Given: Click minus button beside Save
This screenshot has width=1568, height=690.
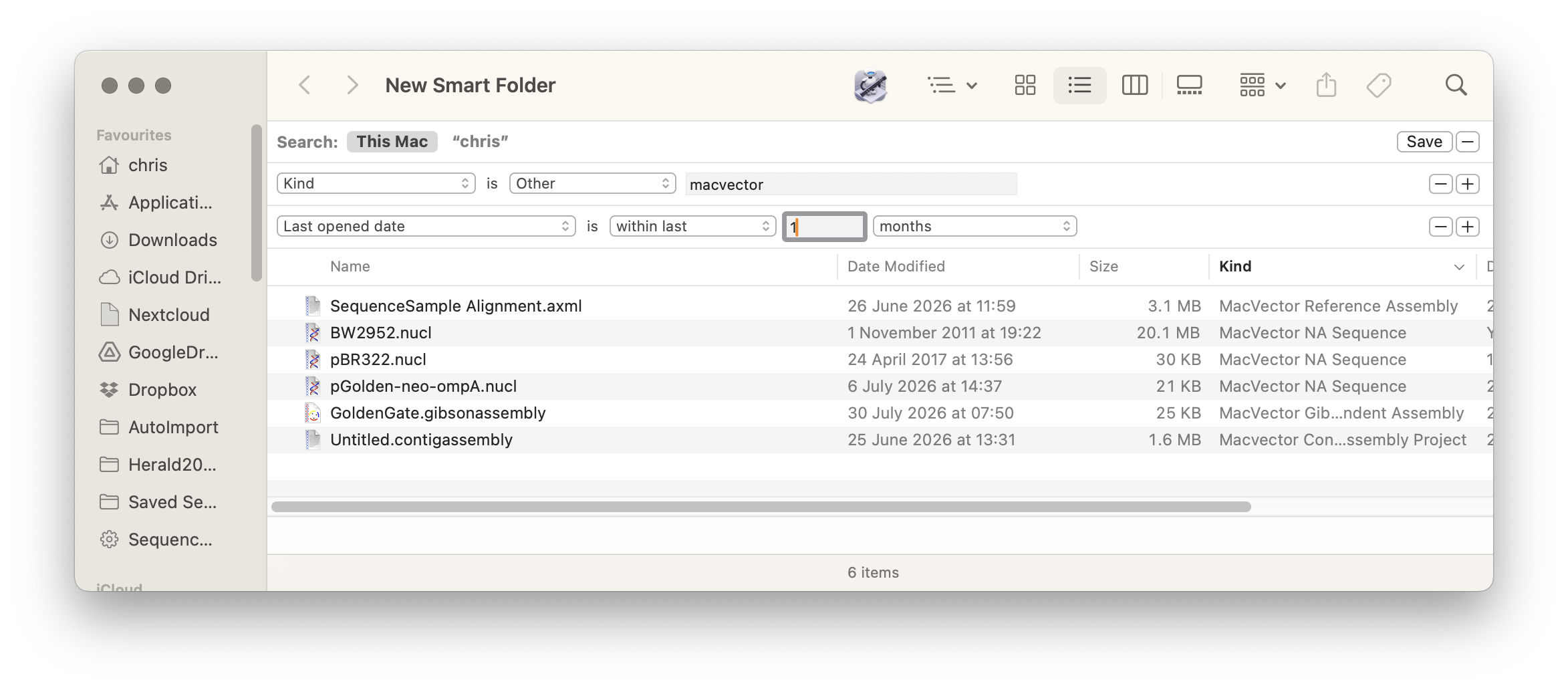Looking at the screenshot, I should tap(1468, 142).
